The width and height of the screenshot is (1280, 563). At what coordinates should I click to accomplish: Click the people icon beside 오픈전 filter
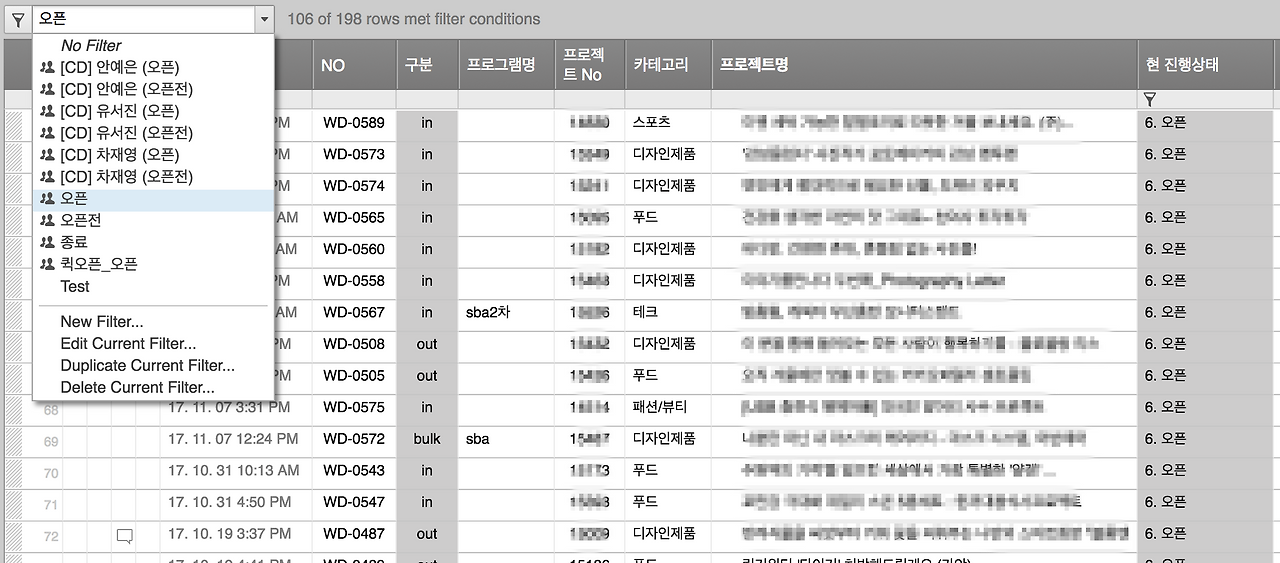(x=47, y=221)
